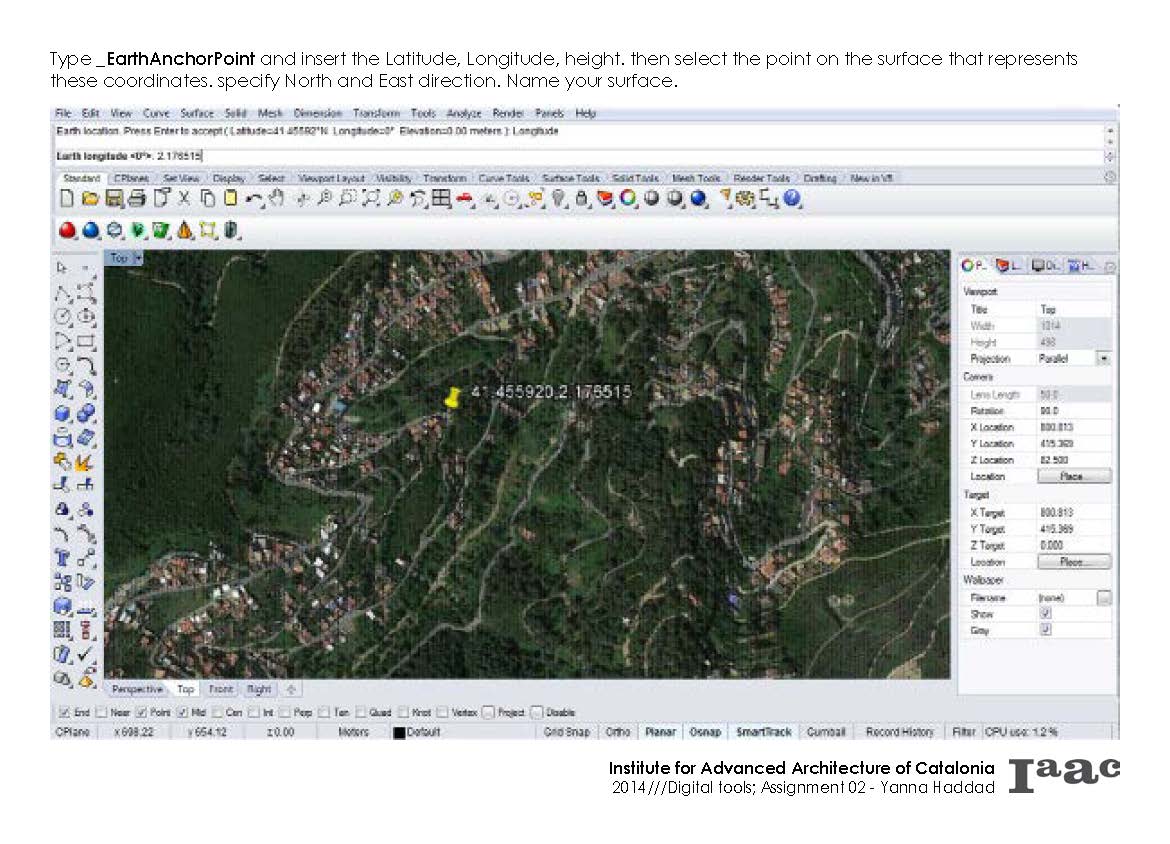Undo the last action via the Undo icon
This screenshot has width=1170, height=844.
click(251, 198)
